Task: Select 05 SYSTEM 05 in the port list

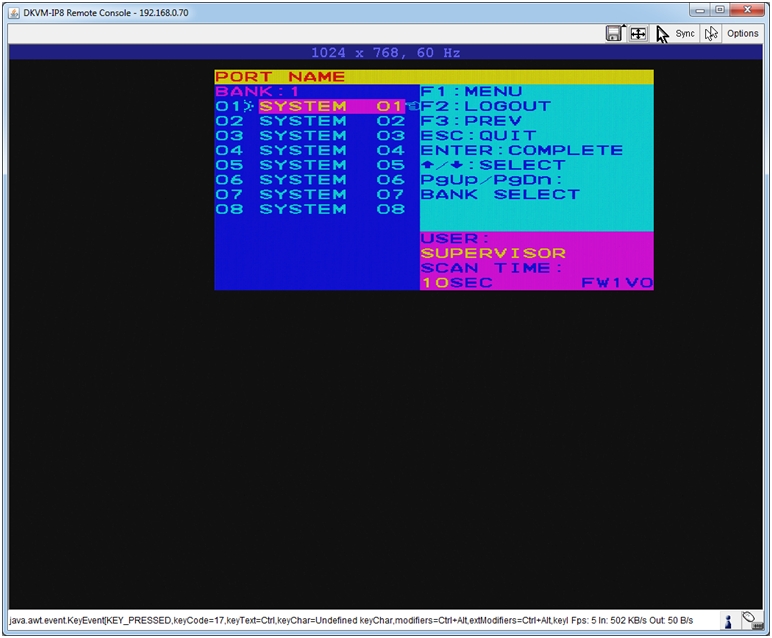Action: point(310,165)
